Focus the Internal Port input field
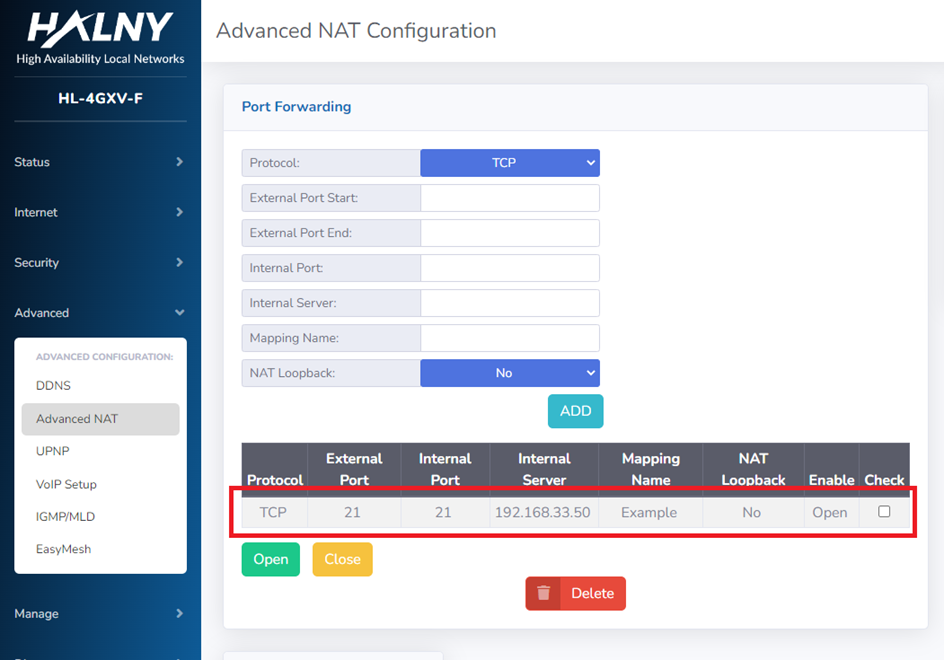 [510, 268]
